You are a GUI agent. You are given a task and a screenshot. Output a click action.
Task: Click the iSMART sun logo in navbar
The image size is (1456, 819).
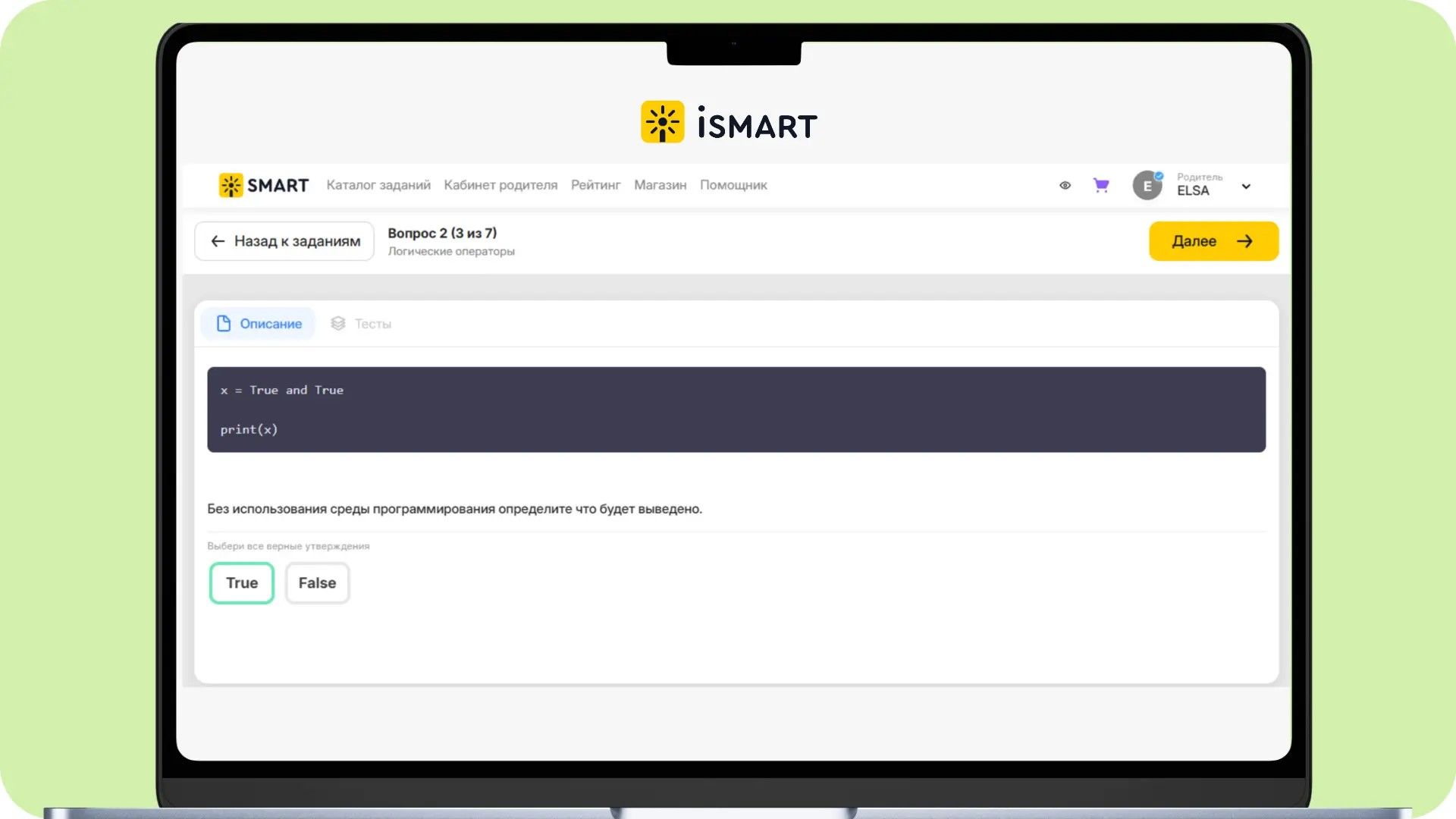point(231,185)
